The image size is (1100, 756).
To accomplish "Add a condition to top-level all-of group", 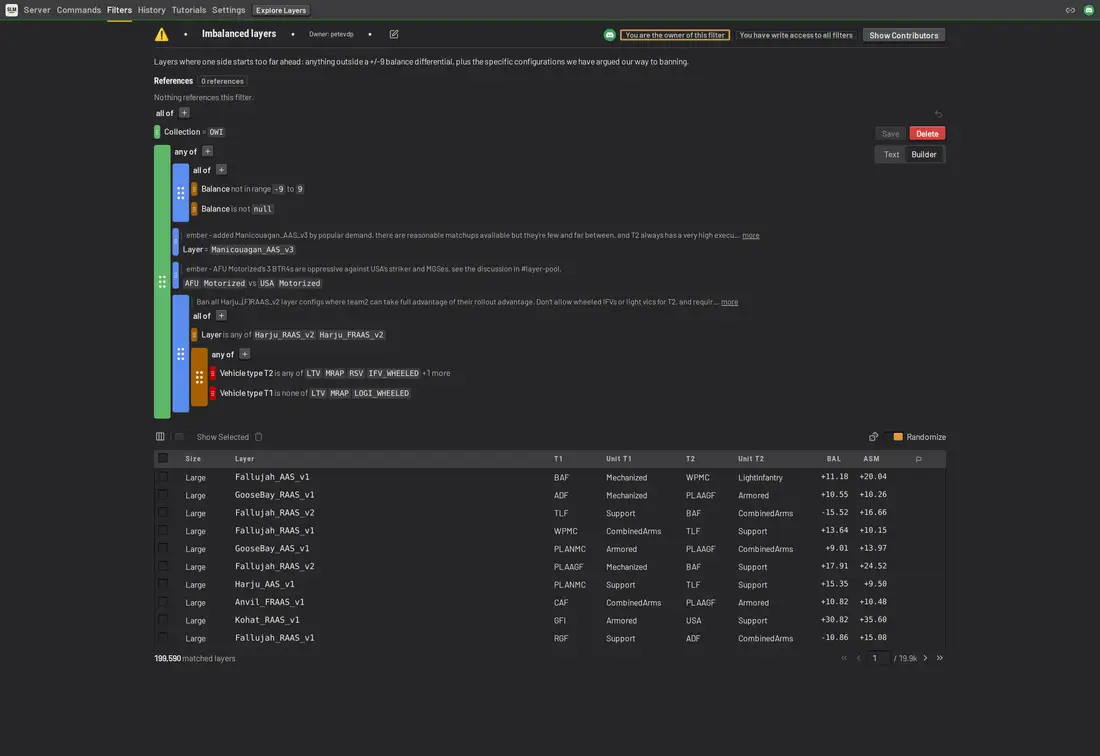I will [184, 113].
